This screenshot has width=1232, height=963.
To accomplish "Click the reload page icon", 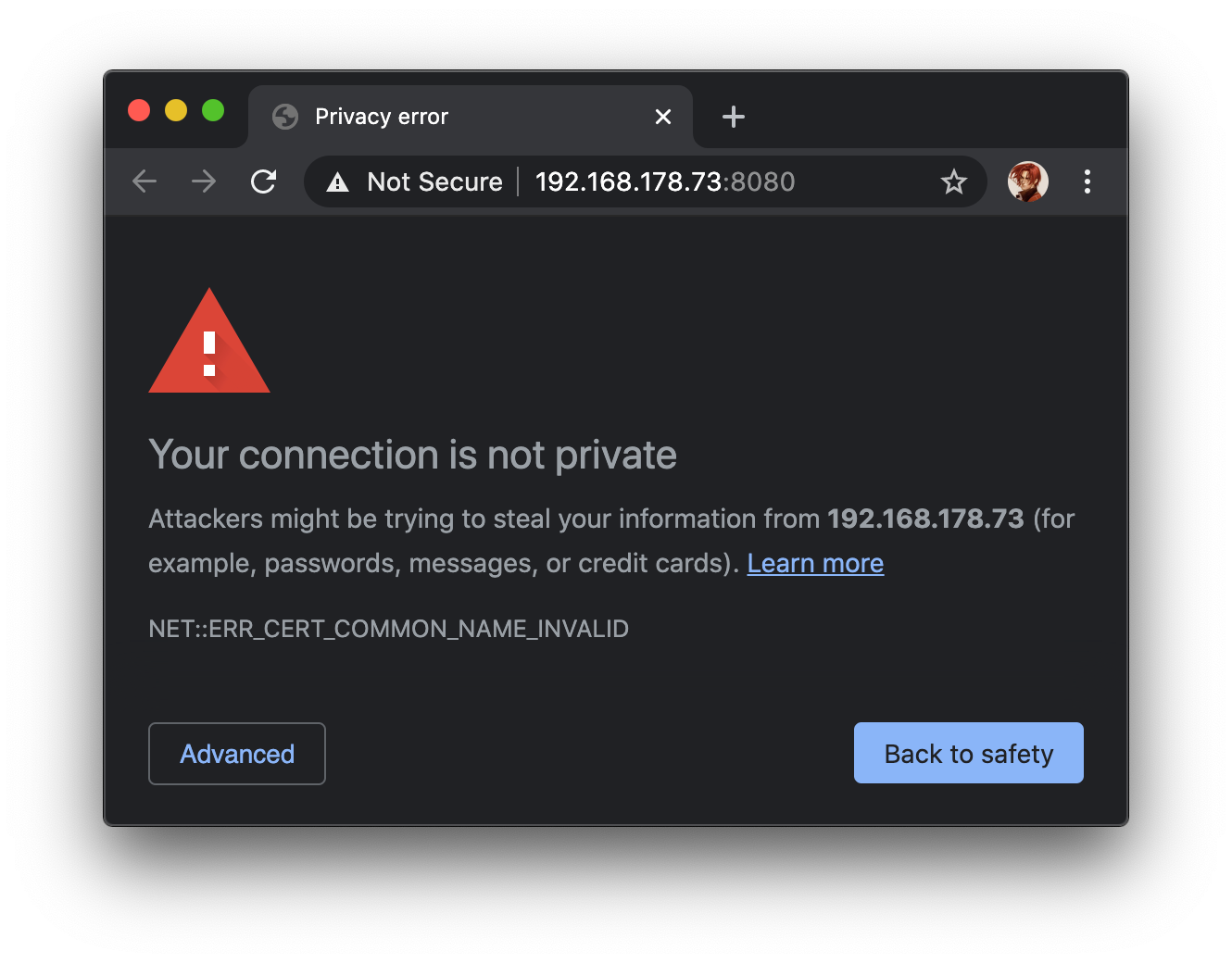I will tap(264, 181).
